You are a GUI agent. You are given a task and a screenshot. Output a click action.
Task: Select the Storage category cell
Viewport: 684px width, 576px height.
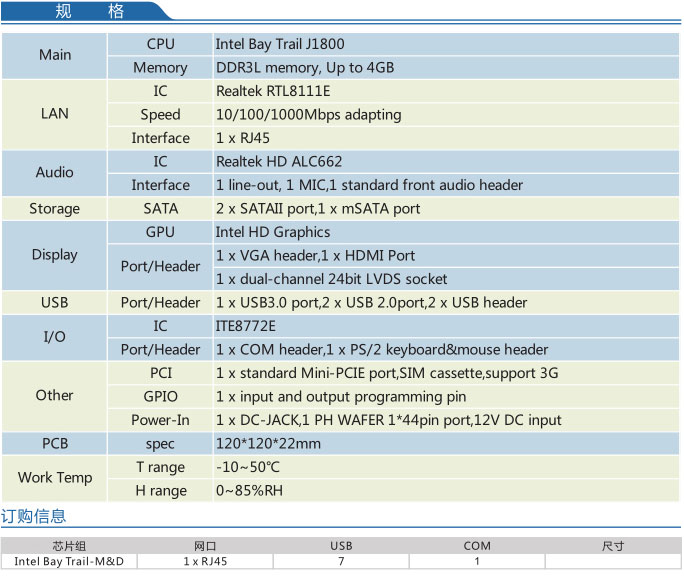tap(55, 209)
